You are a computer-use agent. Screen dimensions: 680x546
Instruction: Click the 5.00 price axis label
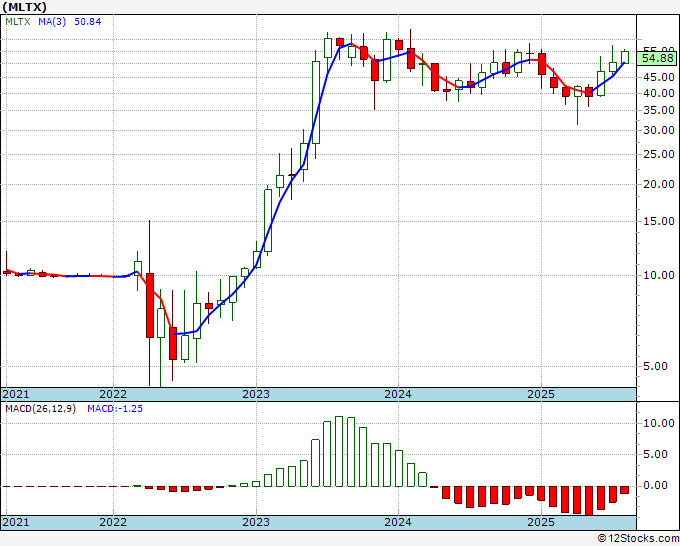(x=655, y=366)
